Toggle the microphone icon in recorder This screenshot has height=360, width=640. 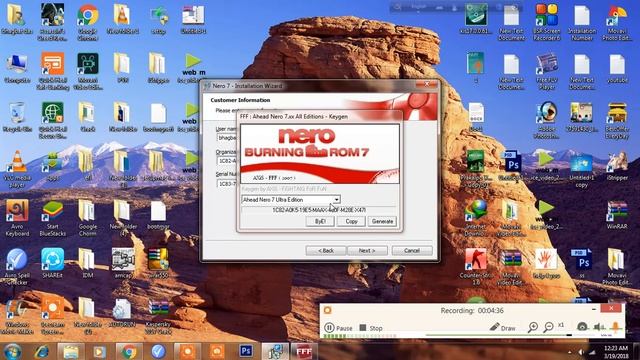[616, 327]
